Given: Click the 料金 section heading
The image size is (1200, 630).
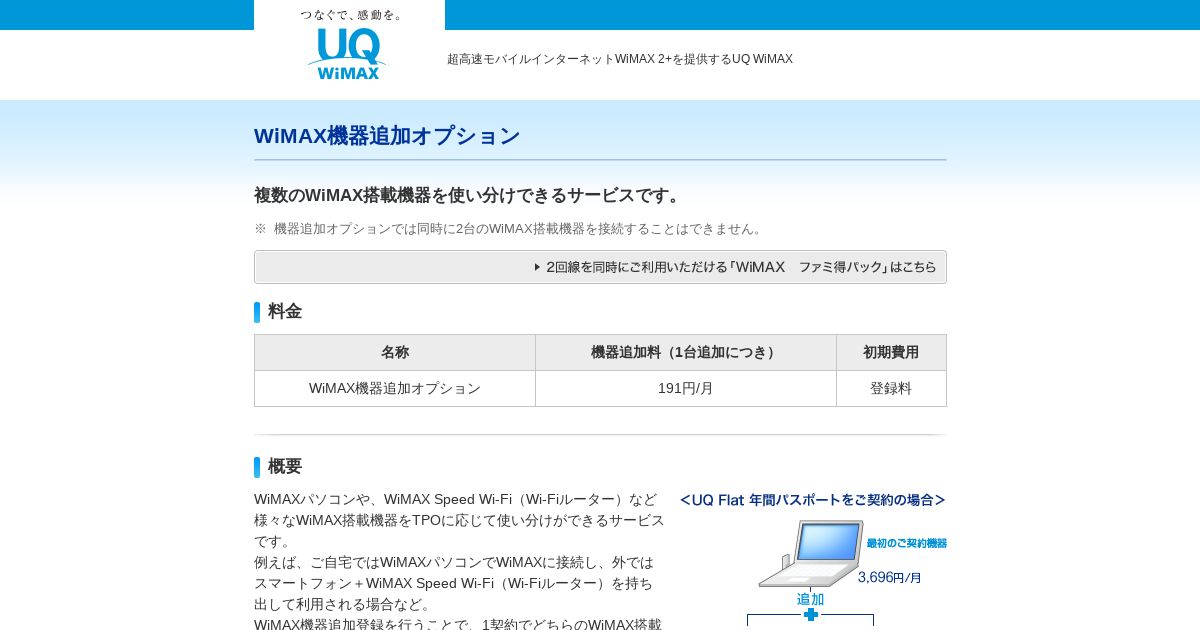Looking at the screenshot, I should (x=285, y=311).
